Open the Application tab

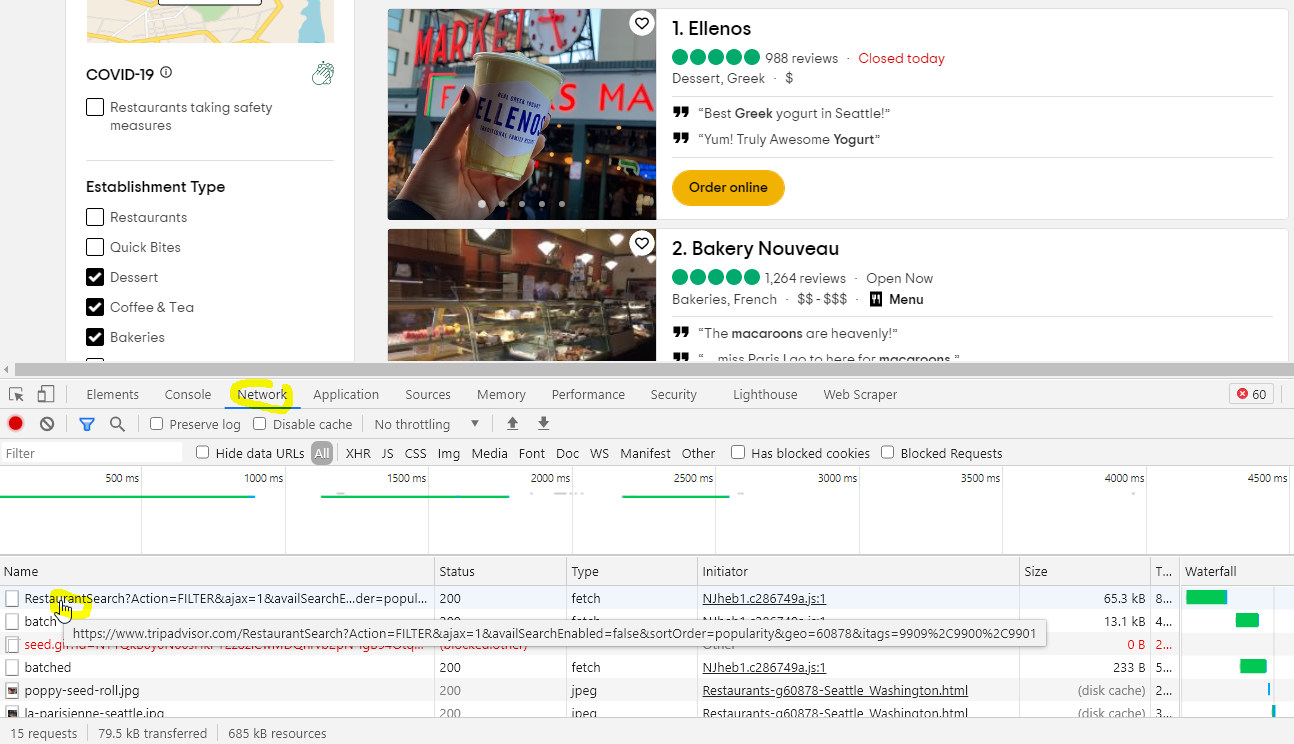346,394
